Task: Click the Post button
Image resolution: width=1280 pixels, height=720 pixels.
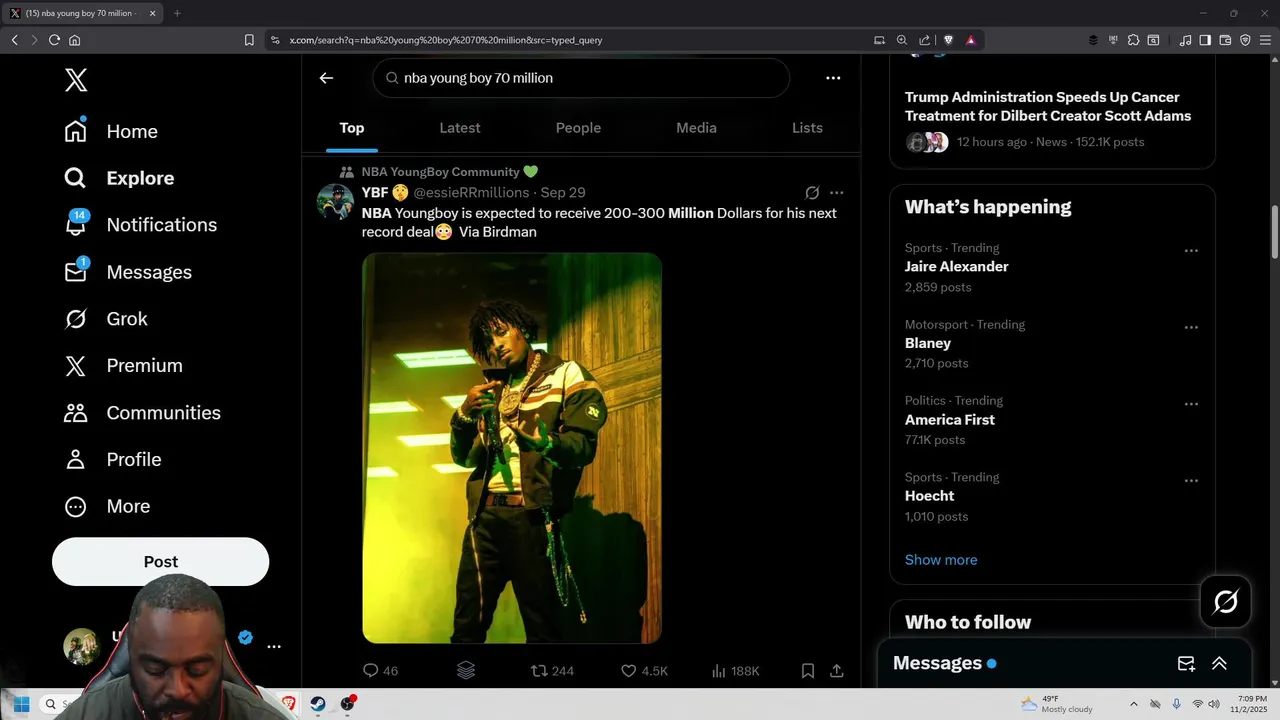Action: coord(160,562)
